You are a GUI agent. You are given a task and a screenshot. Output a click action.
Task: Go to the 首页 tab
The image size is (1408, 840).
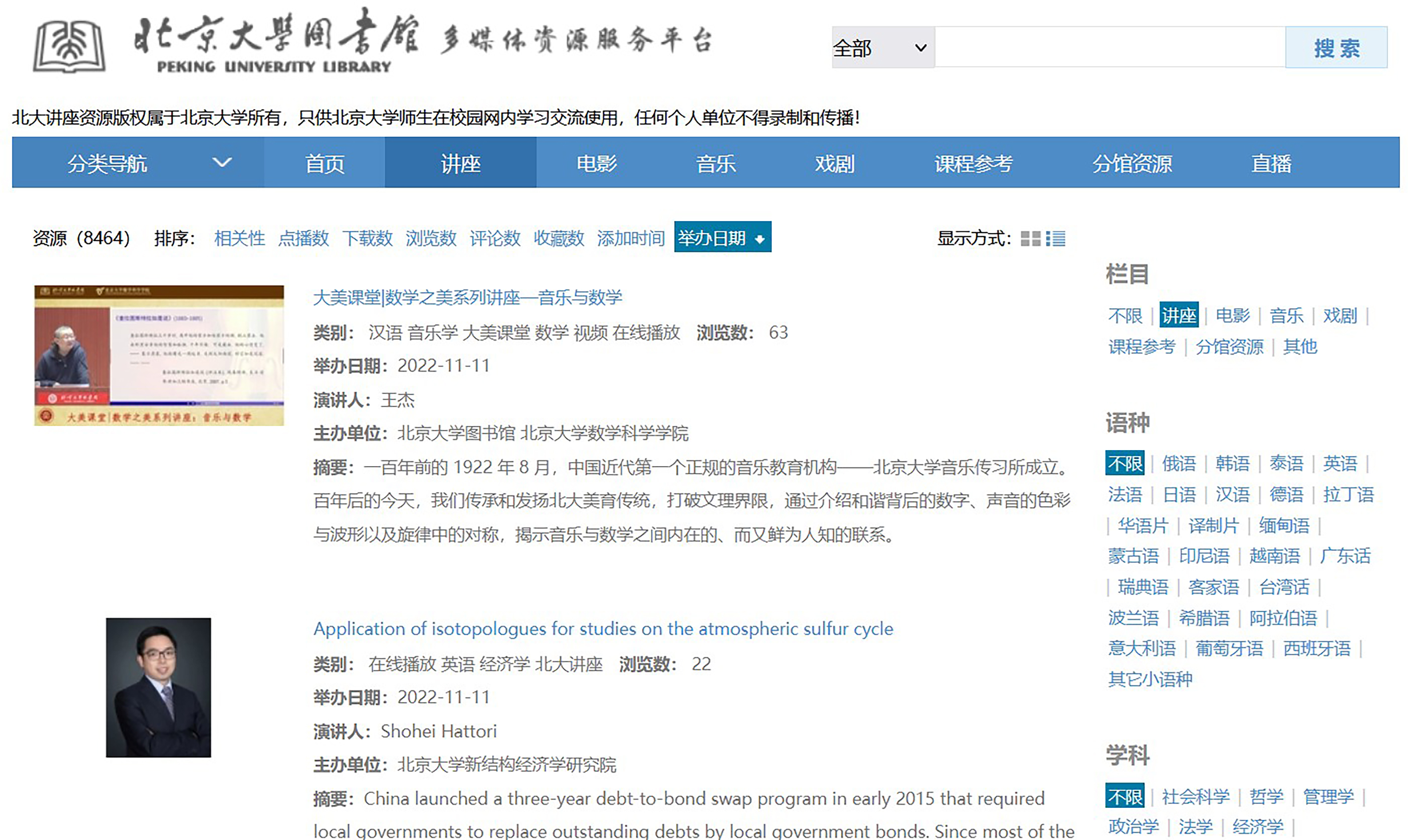tap(325, 163)
